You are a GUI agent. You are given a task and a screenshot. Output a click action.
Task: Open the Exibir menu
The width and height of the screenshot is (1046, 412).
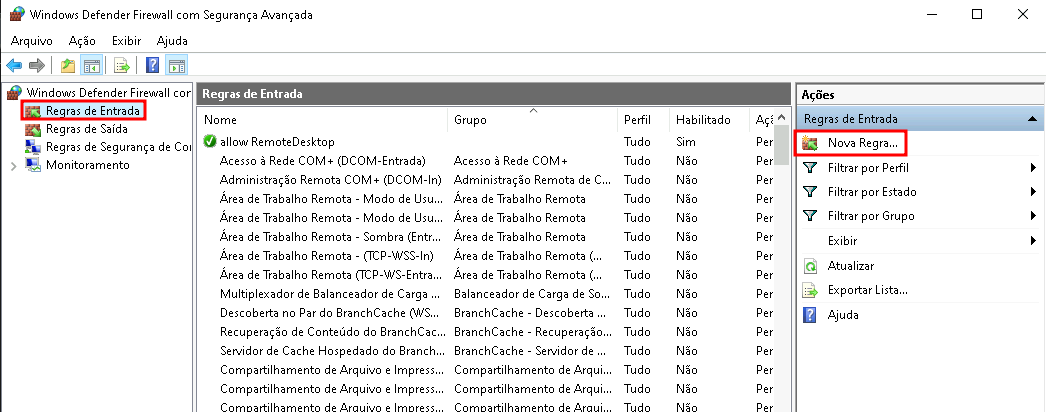click(126, 41)
